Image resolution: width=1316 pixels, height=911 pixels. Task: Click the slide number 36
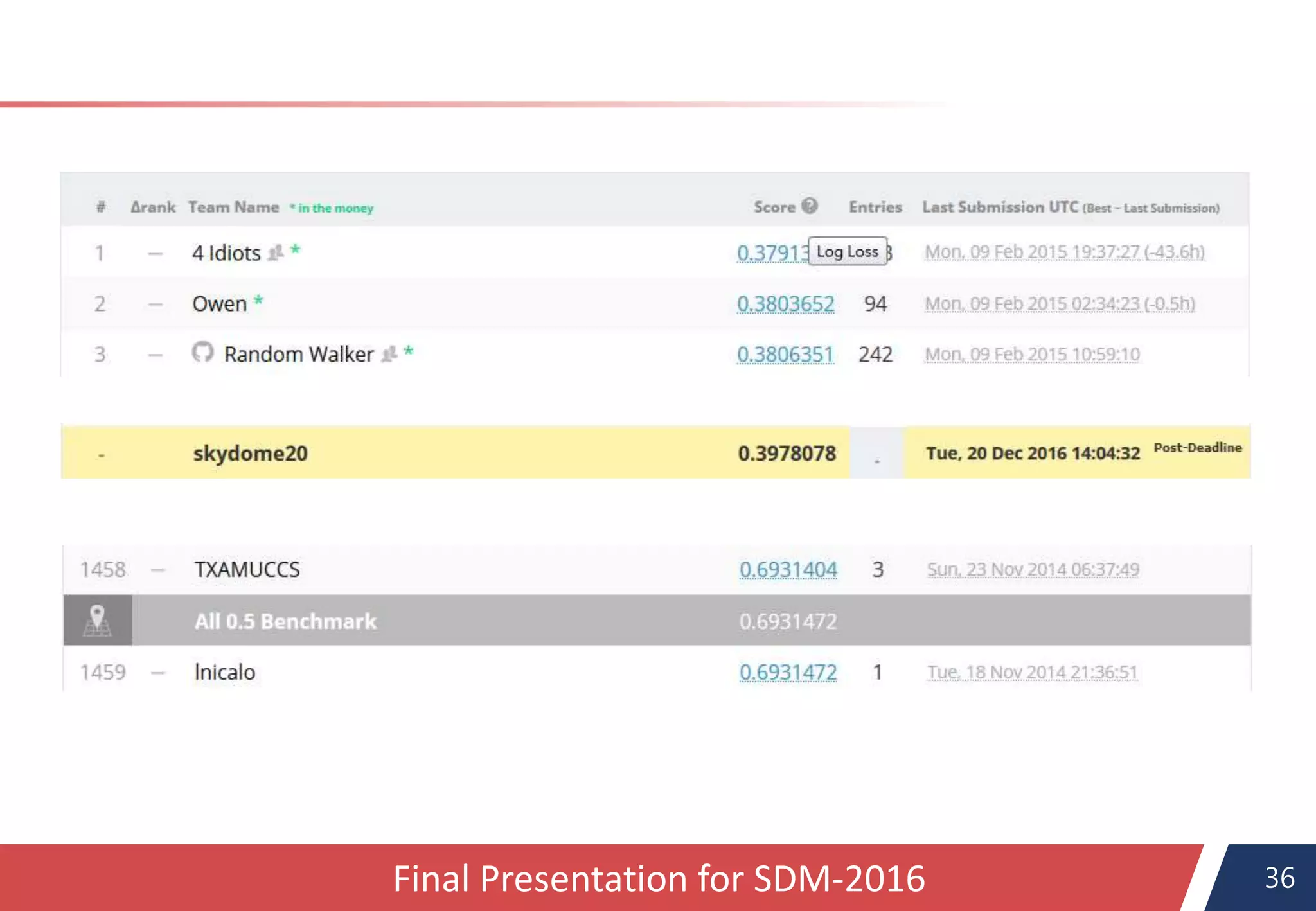point(1279,878)
